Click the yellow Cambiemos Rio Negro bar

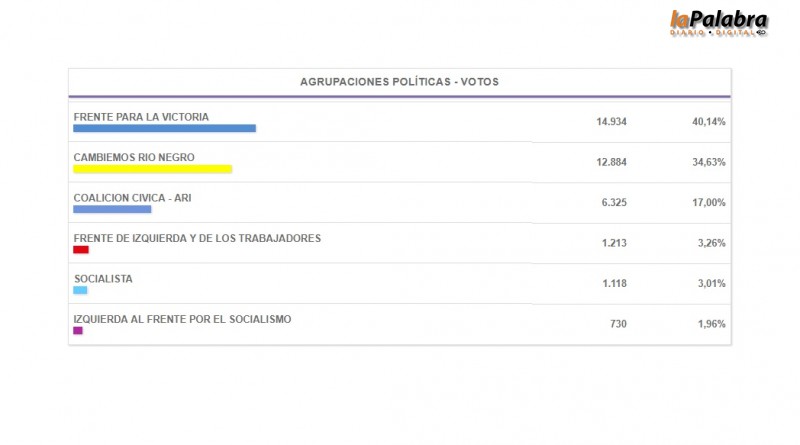pos(153,169)
